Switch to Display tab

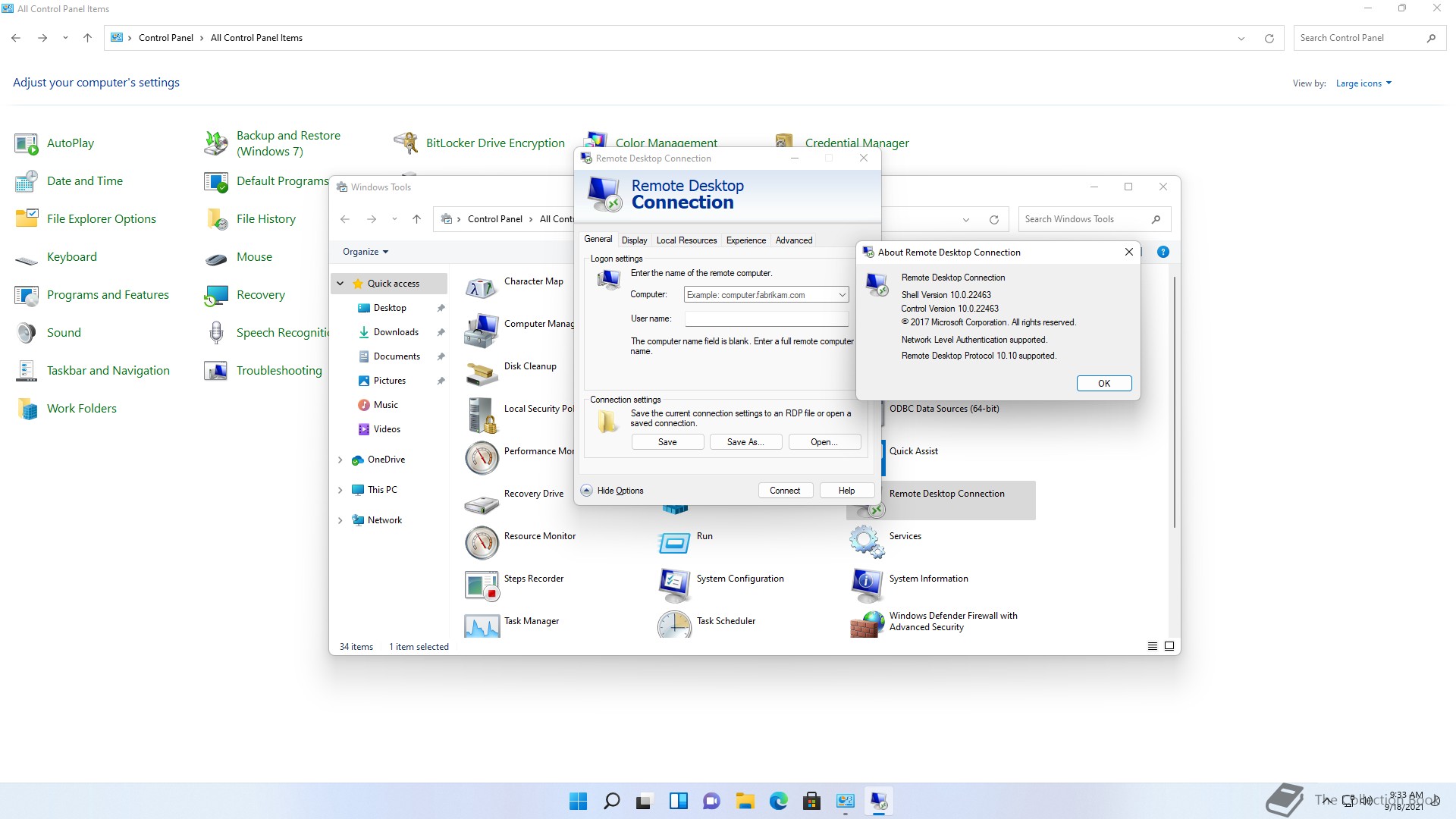[x=635, y=240]
